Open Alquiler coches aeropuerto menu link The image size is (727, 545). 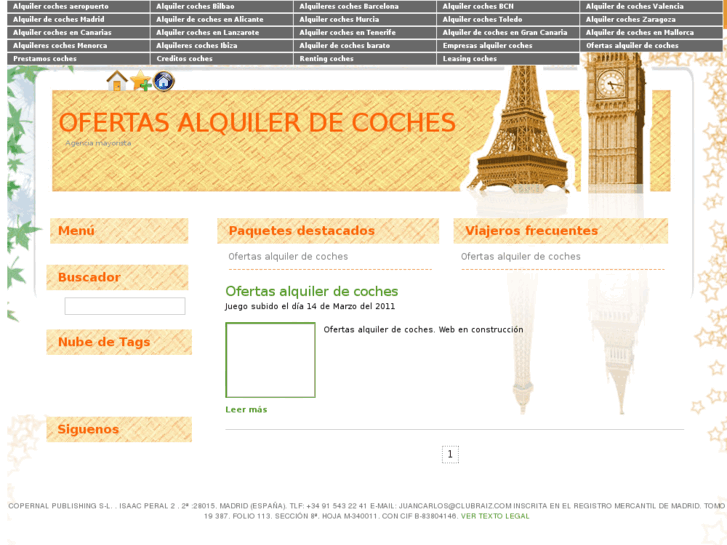(x=78, y=6)
